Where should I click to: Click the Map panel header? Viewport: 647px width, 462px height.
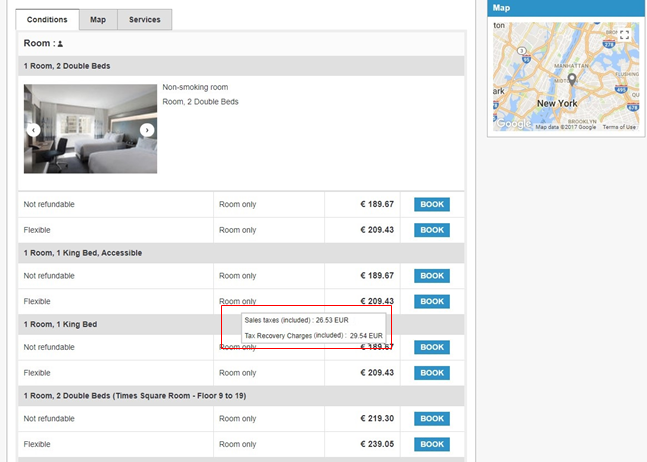[x=566, y=8]
